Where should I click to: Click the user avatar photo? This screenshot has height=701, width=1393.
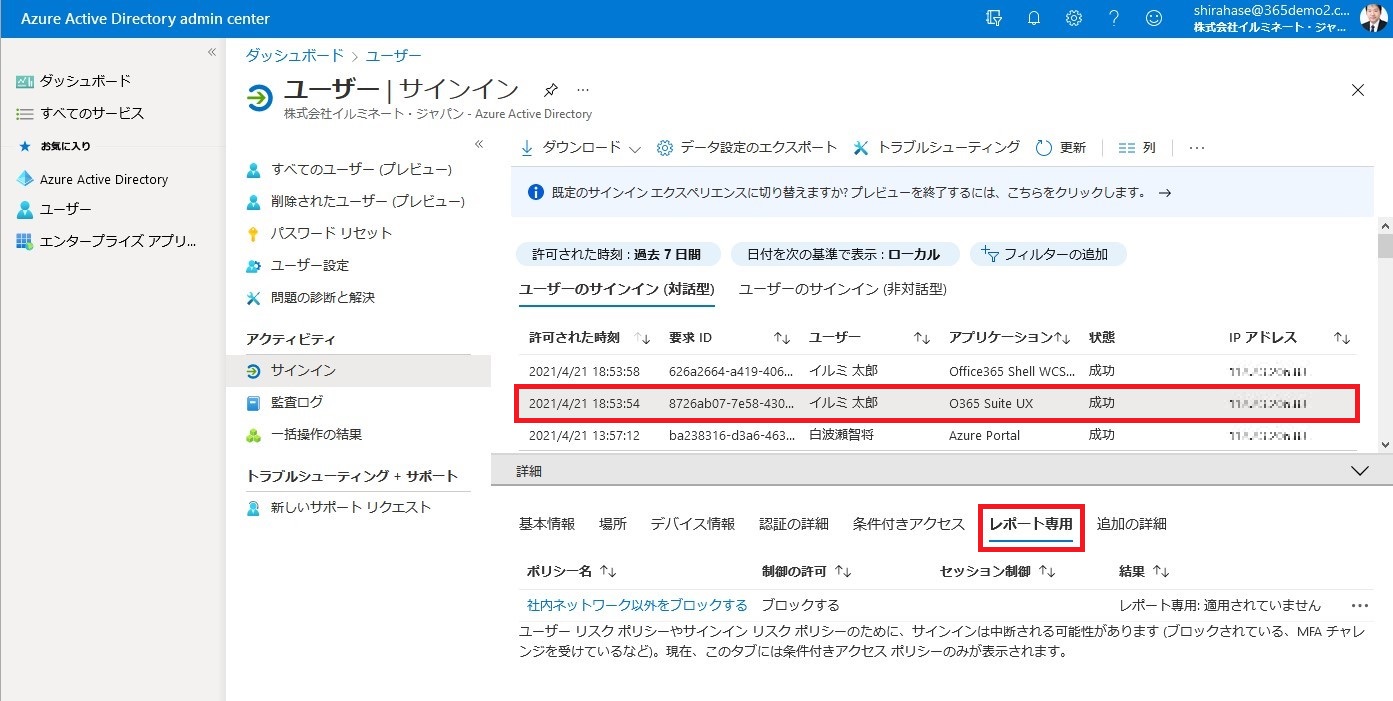1374,18
